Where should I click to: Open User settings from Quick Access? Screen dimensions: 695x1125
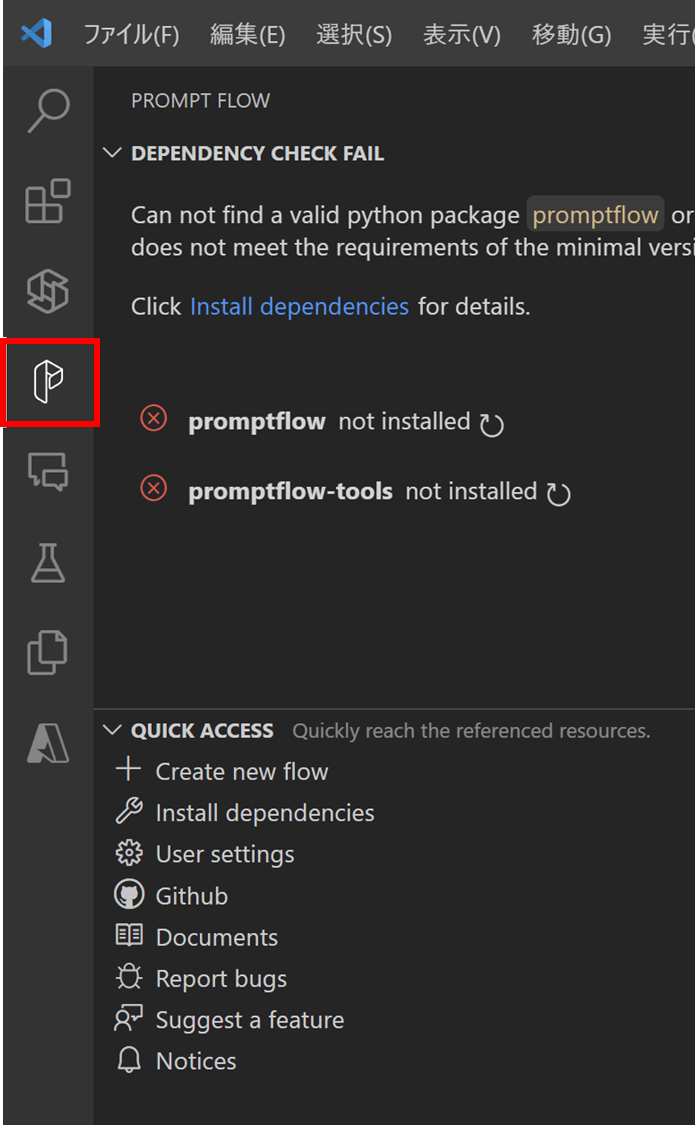(224, 855)
